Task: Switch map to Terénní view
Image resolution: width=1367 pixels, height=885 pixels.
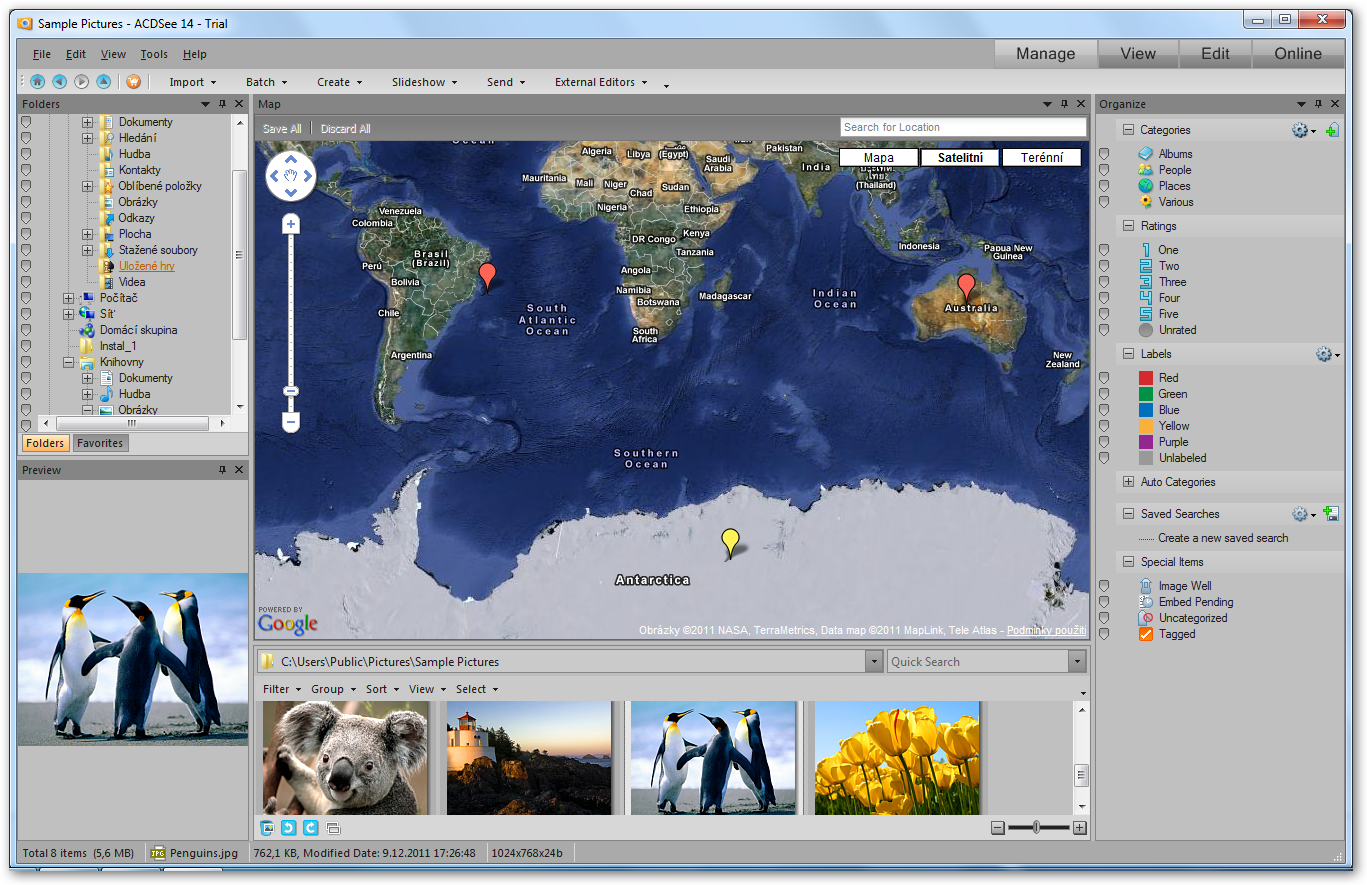Action: coord(1041,158)
